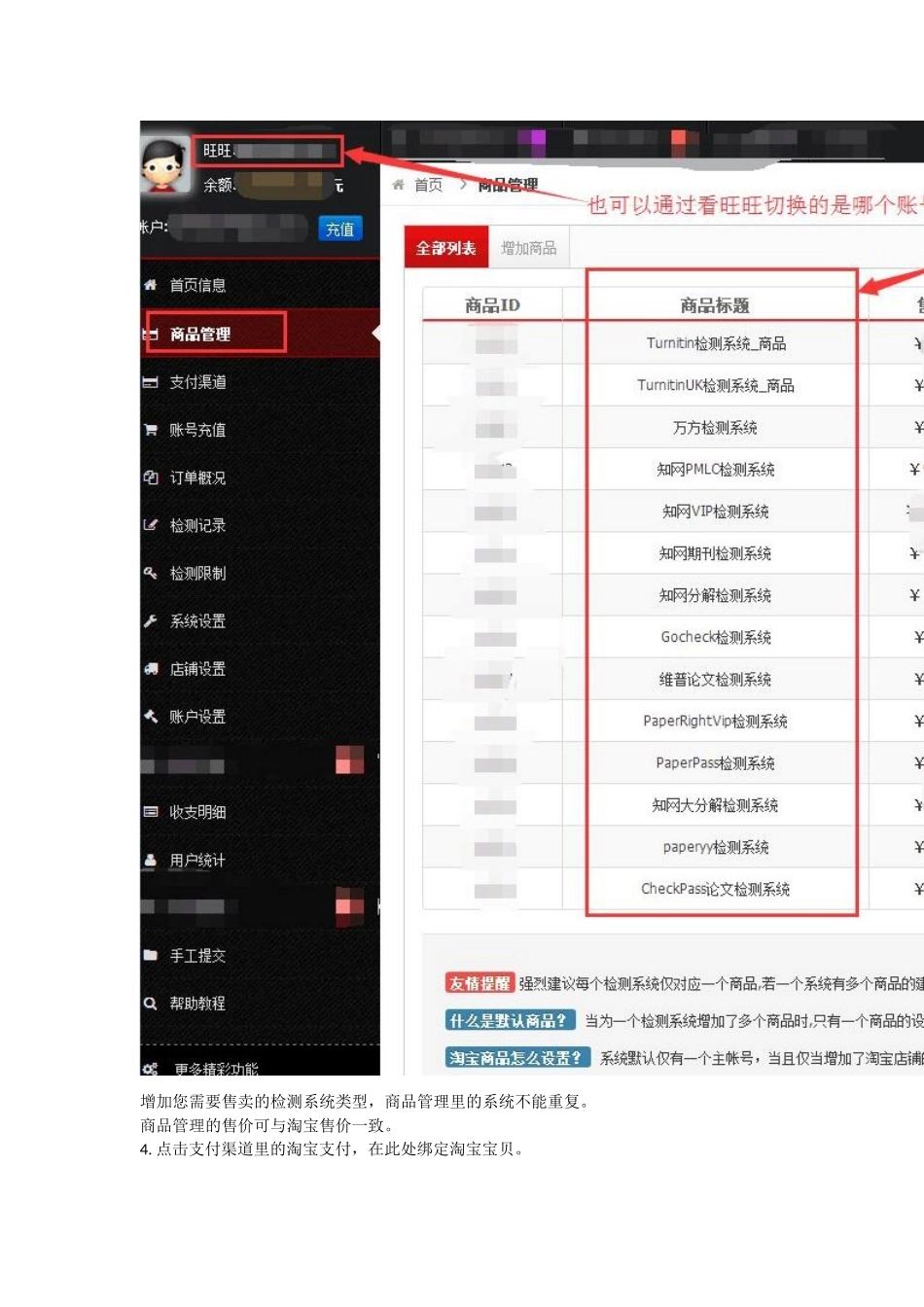Image resolution: width=924 pixels, height=1307 pixels.
Task: Open 检测记录 in the sidebar
Action: (x=197, y=525)
